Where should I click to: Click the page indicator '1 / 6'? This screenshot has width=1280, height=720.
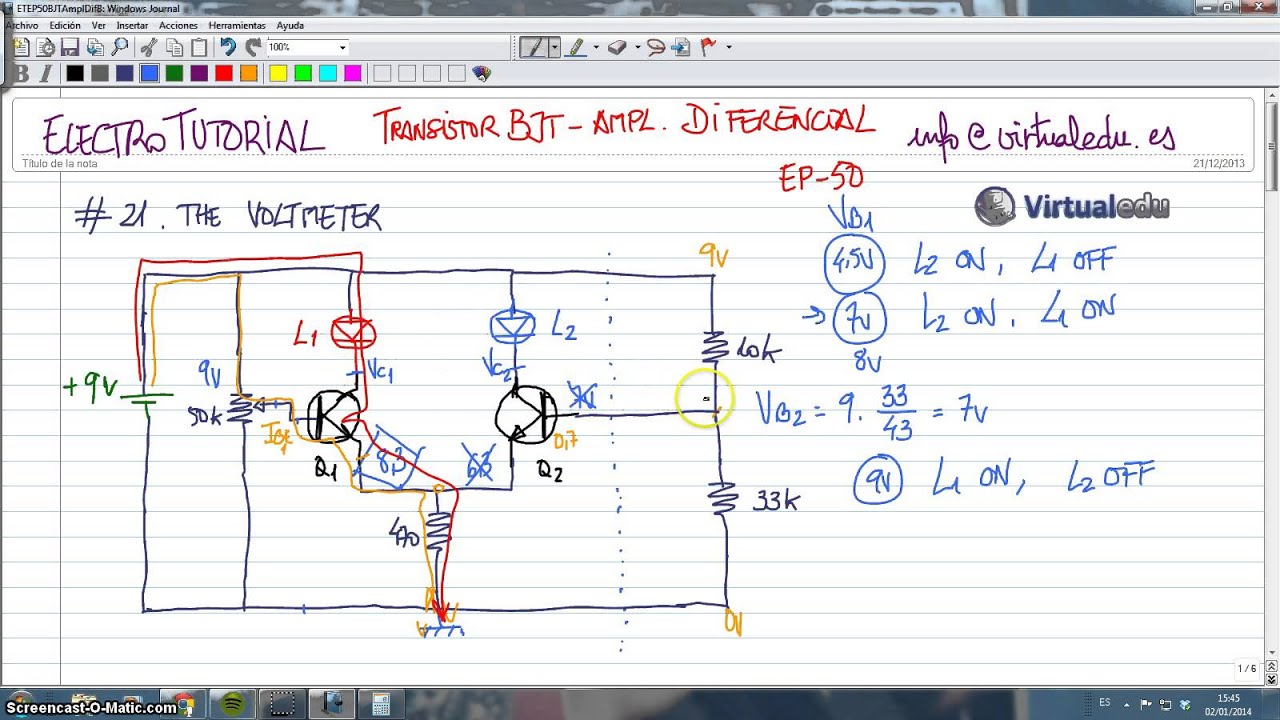(1247, 668)
